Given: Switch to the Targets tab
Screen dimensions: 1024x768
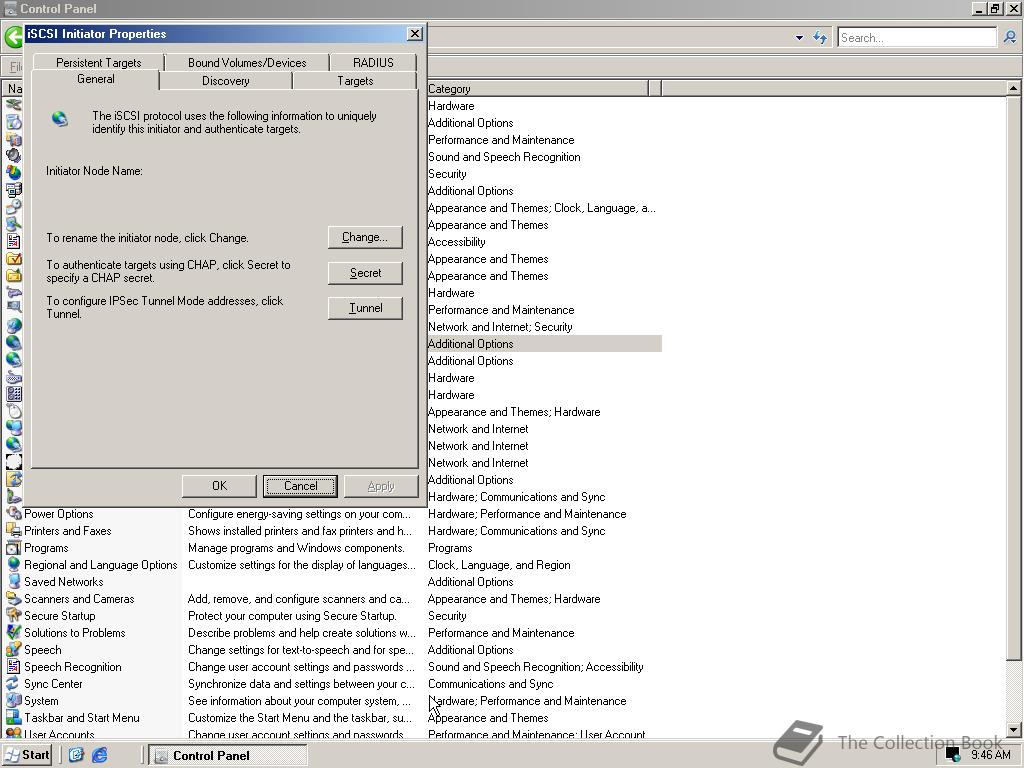Looking at the screenshot, I should click(355, 81).
